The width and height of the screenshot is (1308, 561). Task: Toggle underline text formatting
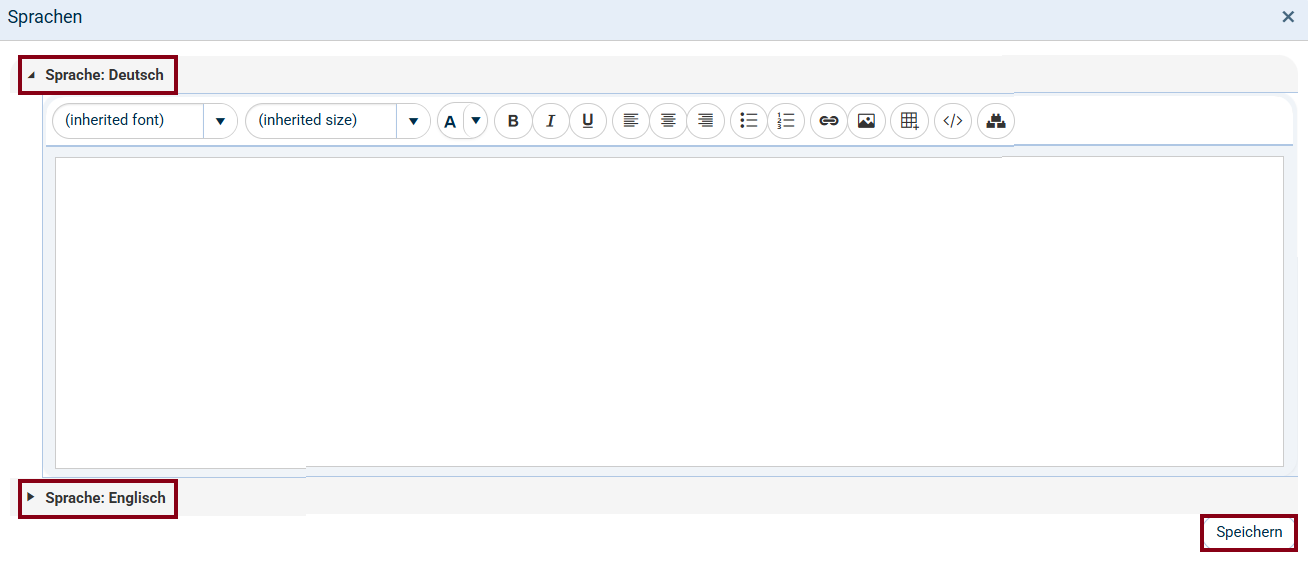click(x=588, y=121)
